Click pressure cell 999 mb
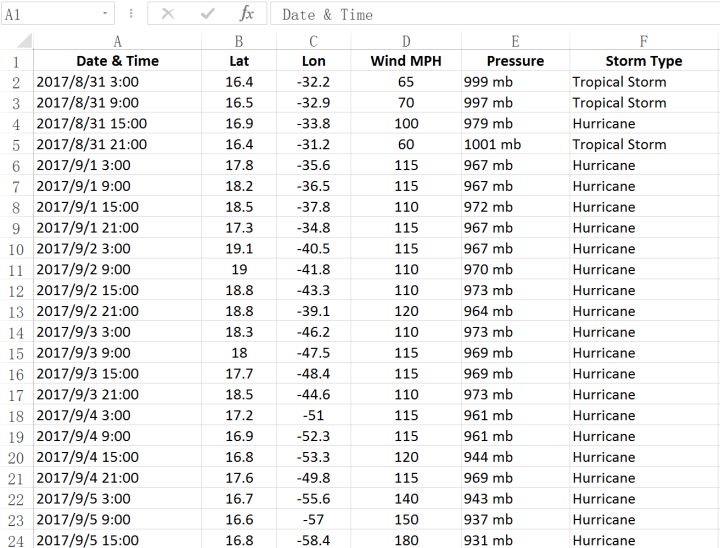Viewport: 720px width, 548px height. (x=515, y=82)
